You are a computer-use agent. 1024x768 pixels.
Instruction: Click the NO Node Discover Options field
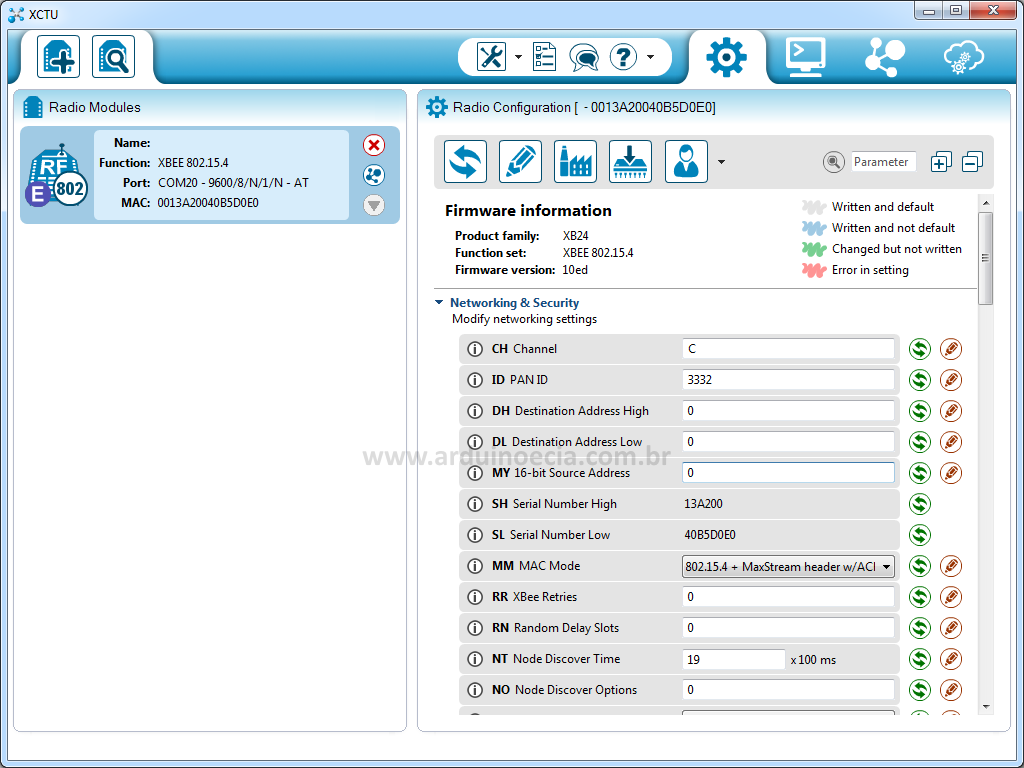pos(788,690)
